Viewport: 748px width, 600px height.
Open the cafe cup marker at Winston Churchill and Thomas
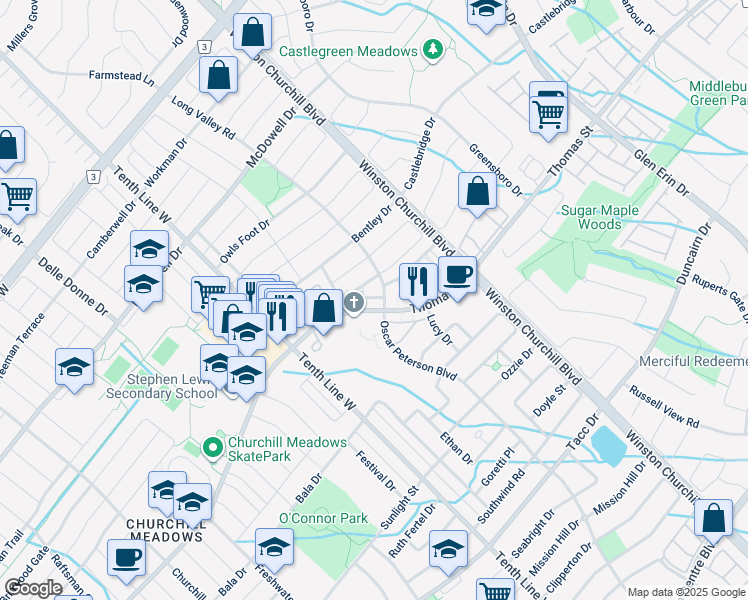pyautogui.click(x=457, y=277)
